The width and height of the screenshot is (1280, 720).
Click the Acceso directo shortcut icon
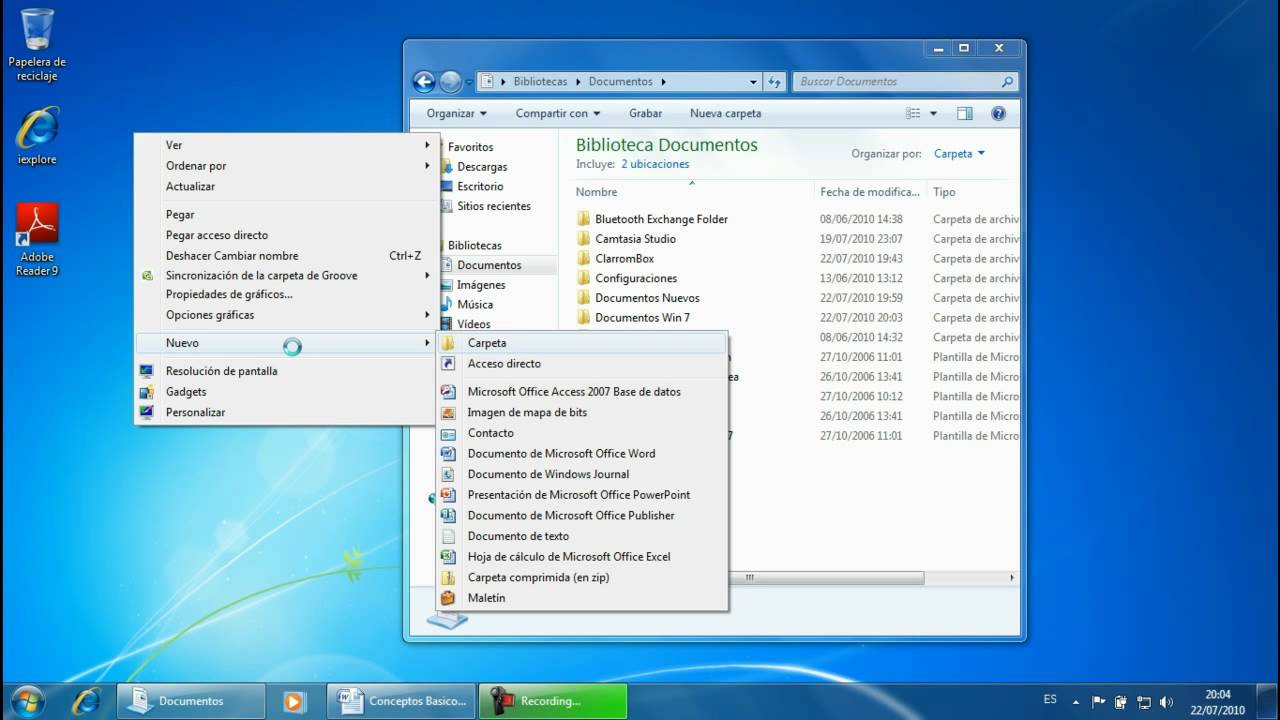point(449,364)
